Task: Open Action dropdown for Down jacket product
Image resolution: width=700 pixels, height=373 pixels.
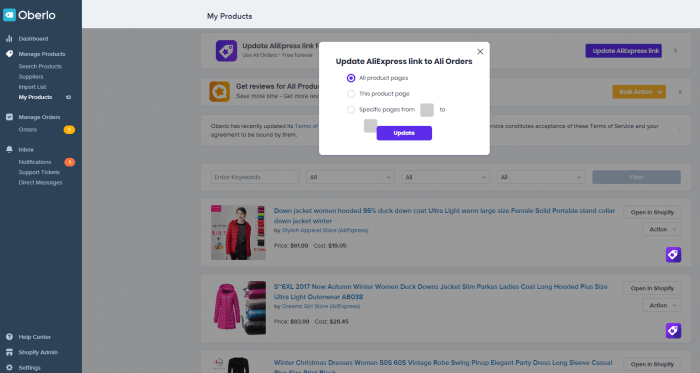Action: [x=662, y=229]
